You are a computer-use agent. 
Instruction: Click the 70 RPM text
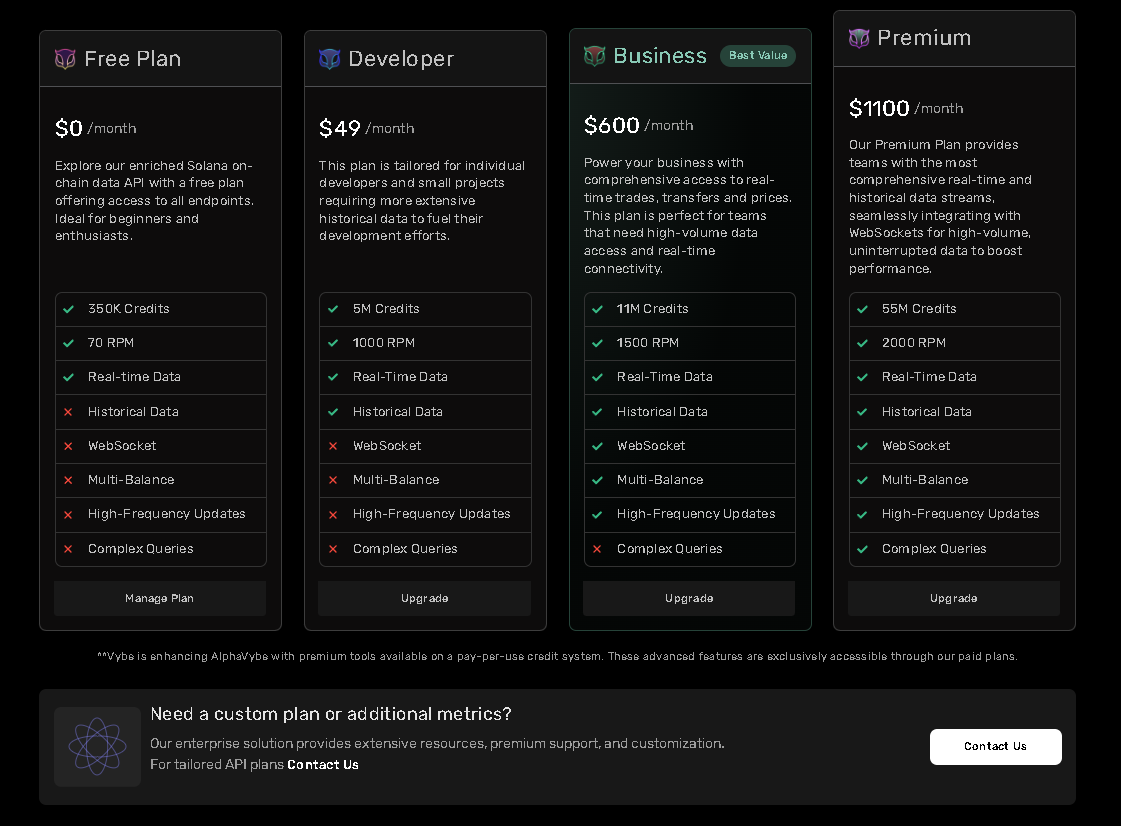click(111, 343)
